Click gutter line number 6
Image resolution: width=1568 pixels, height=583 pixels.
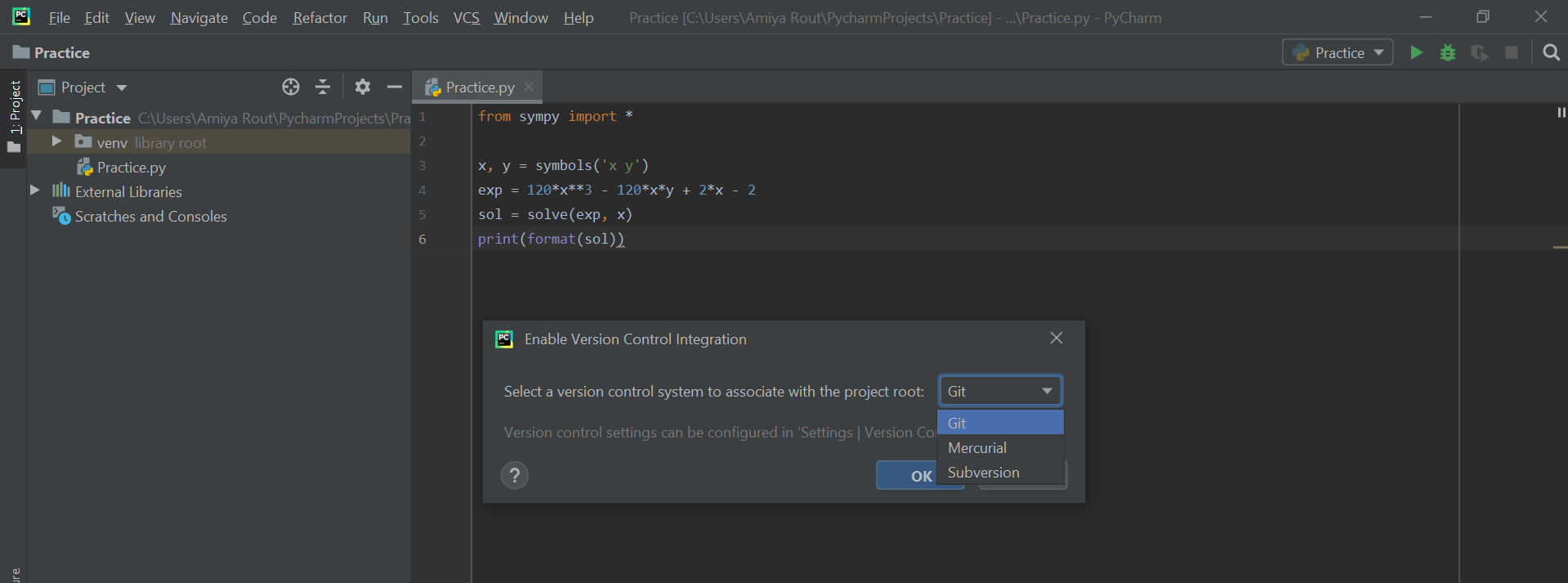coord(422,239)
